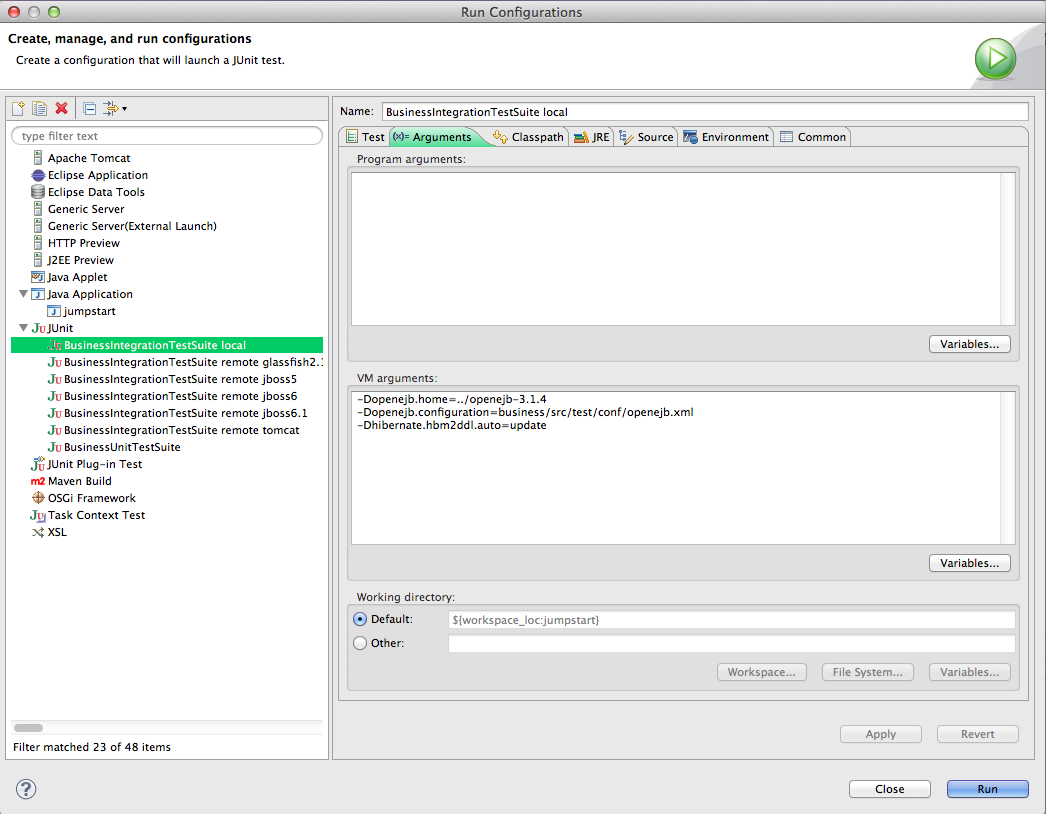Select BusinessIntegrationTestSuite remote jboss6 configuration

(172, 396)
